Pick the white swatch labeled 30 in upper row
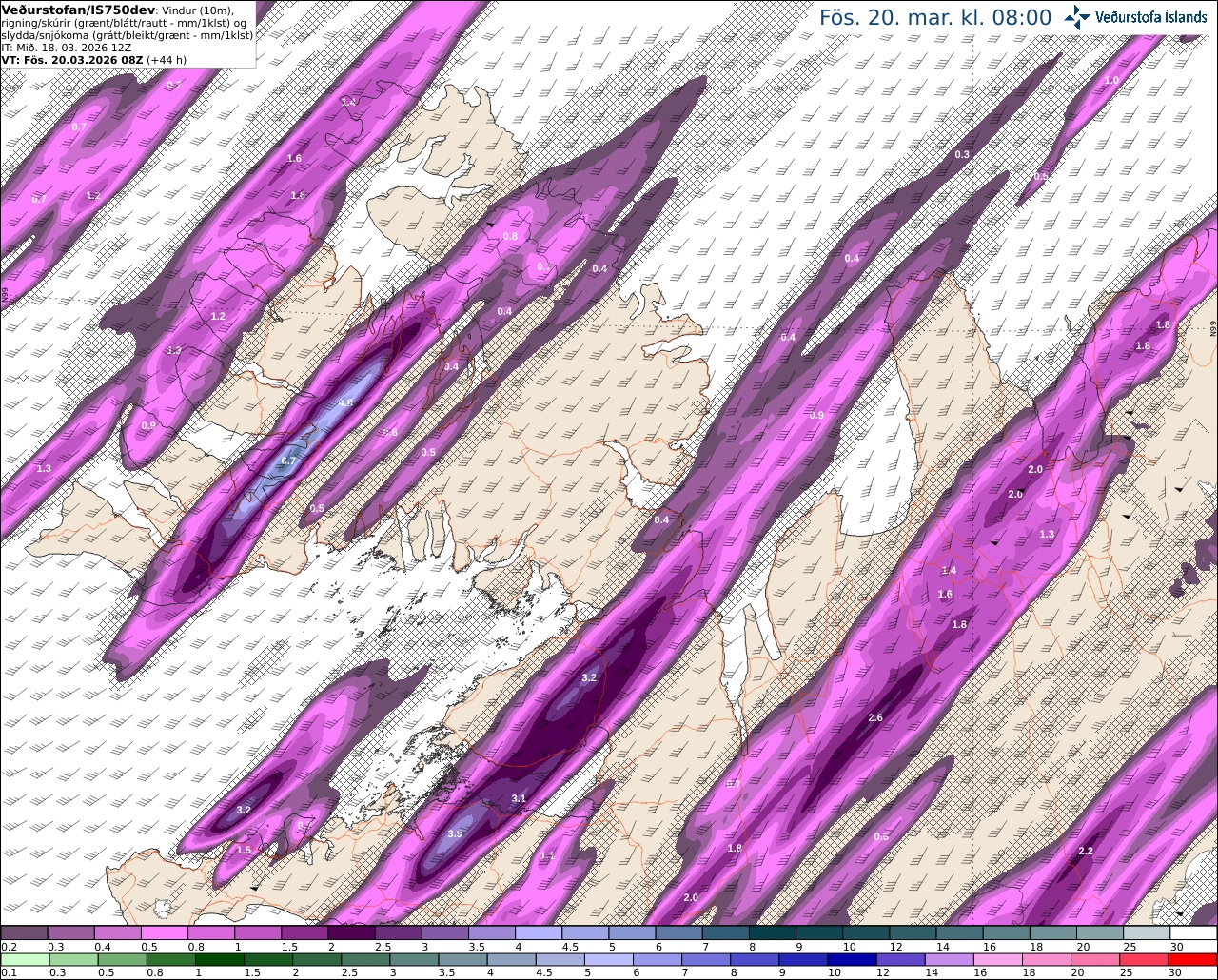 tap(1193, 933)
